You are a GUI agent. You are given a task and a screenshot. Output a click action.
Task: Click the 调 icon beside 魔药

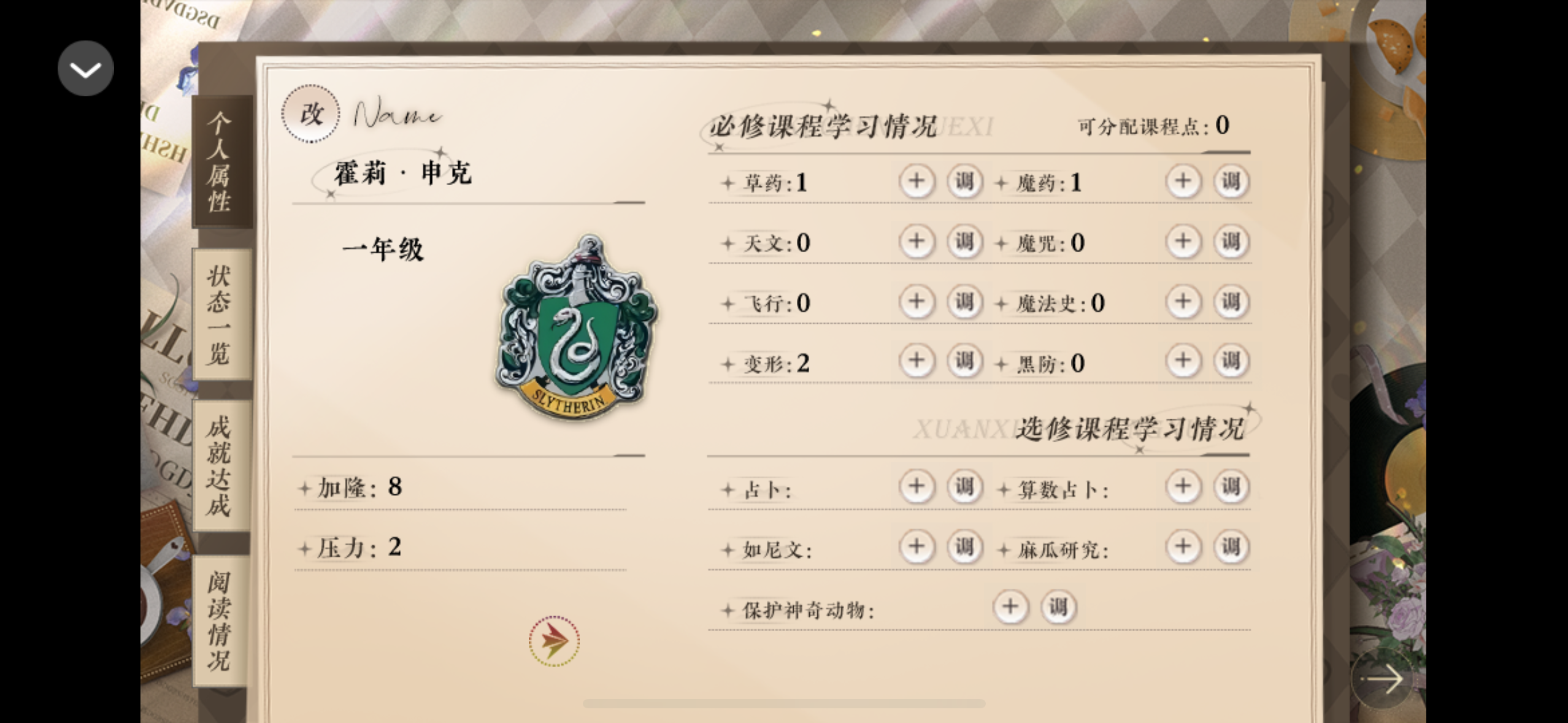coord(1231,182)
